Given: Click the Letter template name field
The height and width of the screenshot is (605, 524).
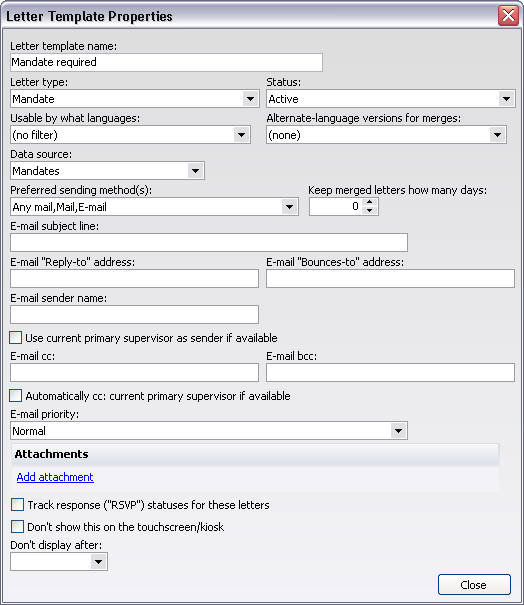Looking at the screenshot, I should pyautogui.click(x=166, y=63).
